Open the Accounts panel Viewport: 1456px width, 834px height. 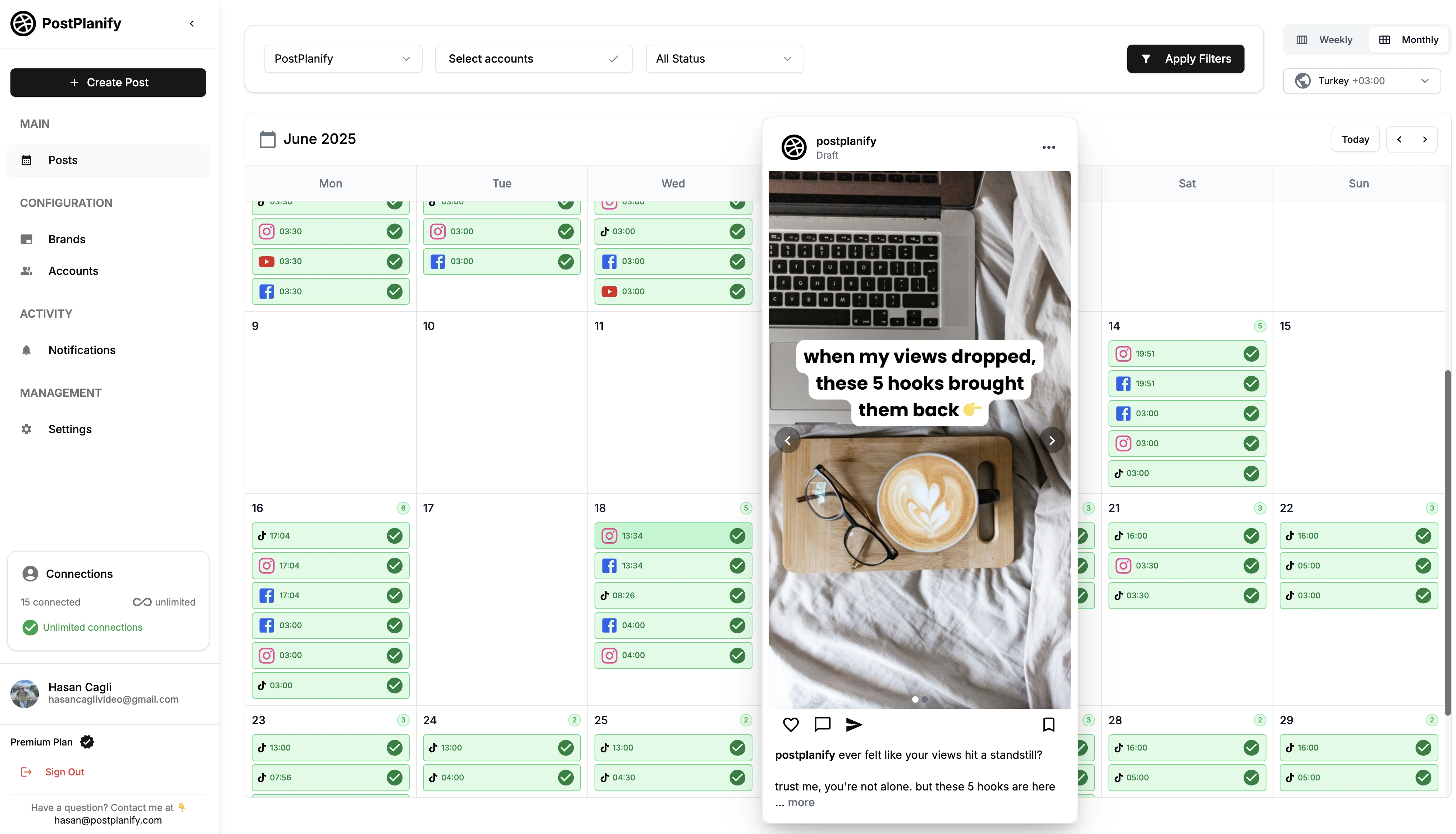[x=73, y=270]
